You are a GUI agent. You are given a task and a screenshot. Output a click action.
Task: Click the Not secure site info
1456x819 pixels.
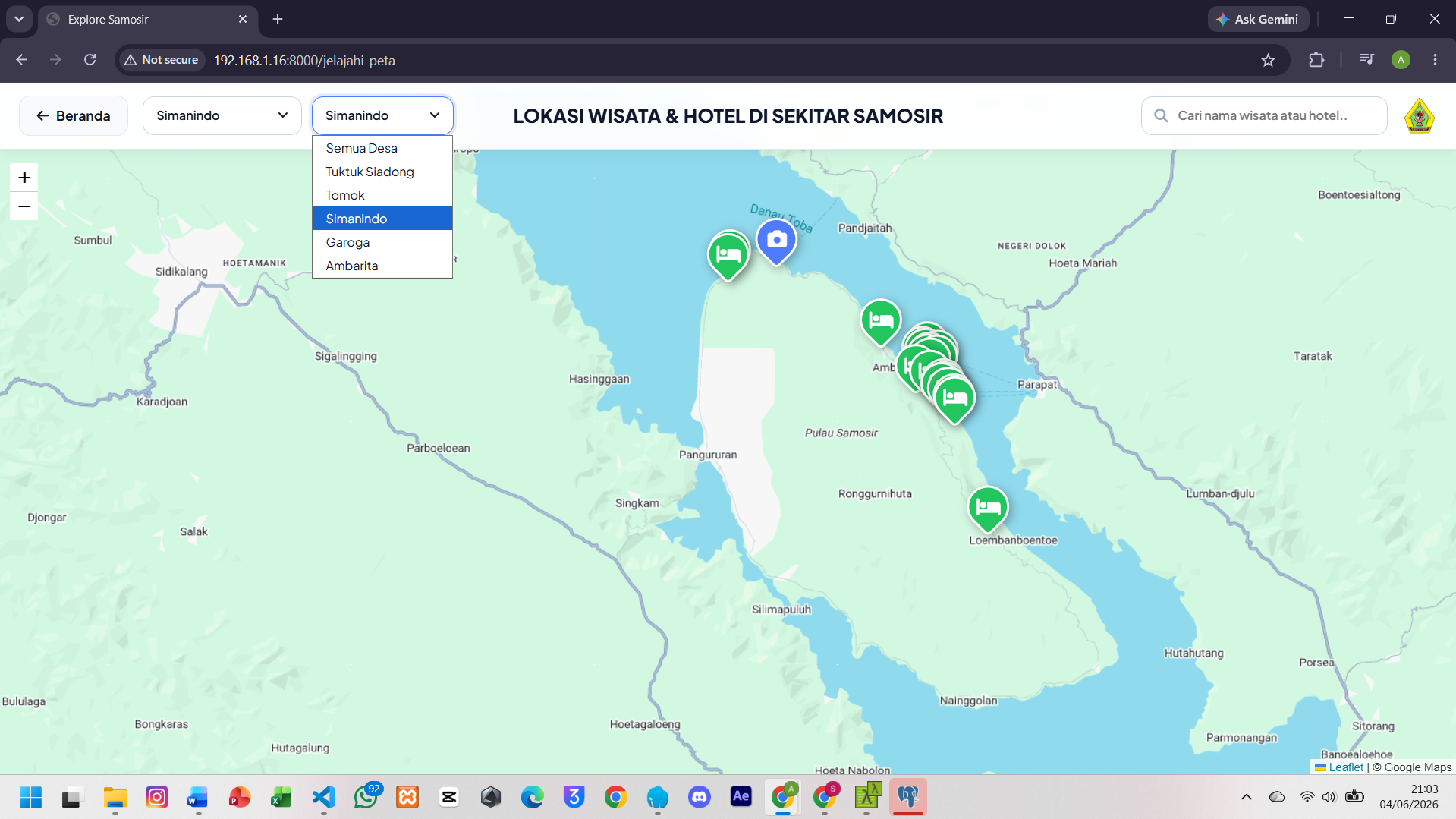click(162, 60)
